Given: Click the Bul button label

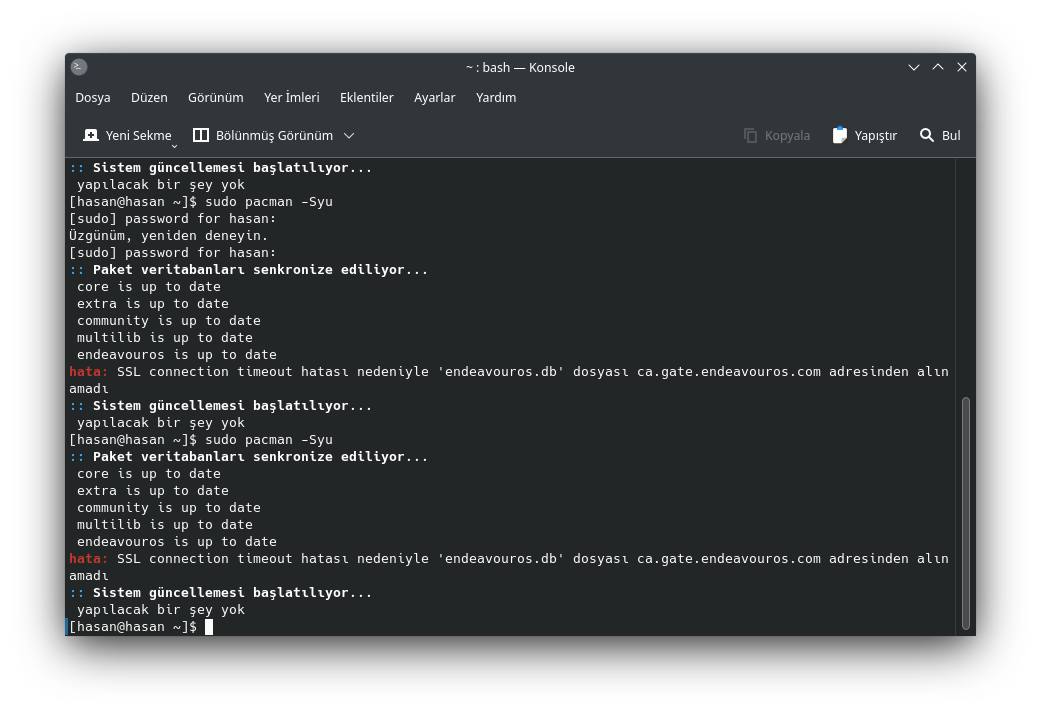Looking at the screenshot, I should coord(951,135).
